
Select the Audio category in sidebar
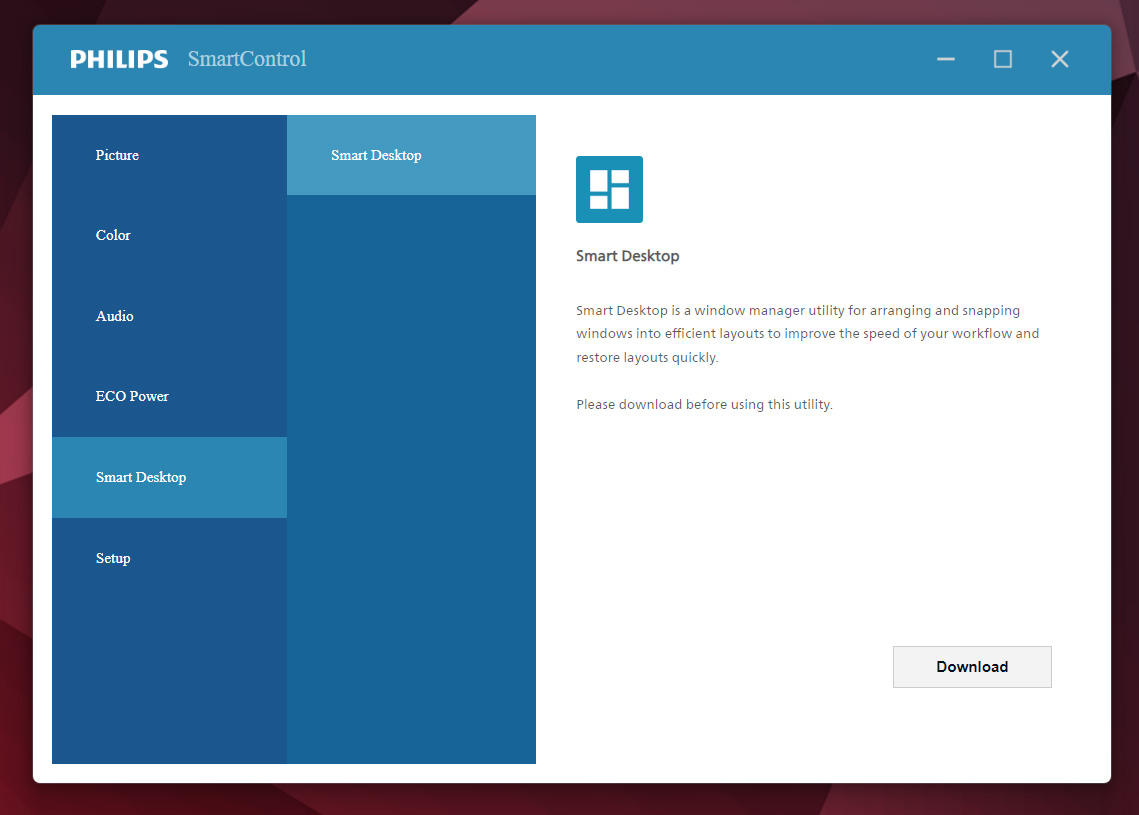coord(115,316)
